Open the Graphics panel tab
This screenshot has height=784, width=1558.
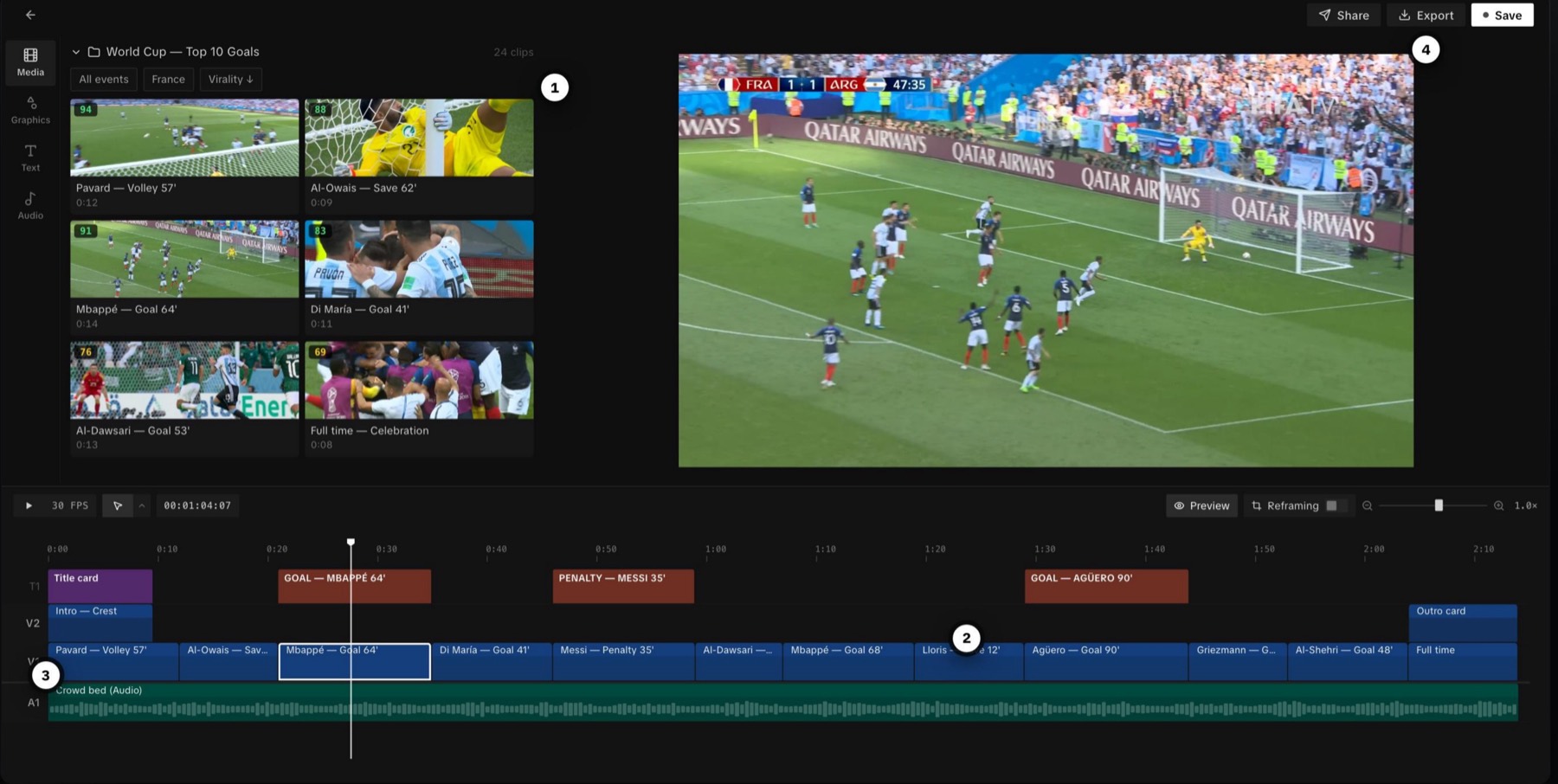click(30, 110)
